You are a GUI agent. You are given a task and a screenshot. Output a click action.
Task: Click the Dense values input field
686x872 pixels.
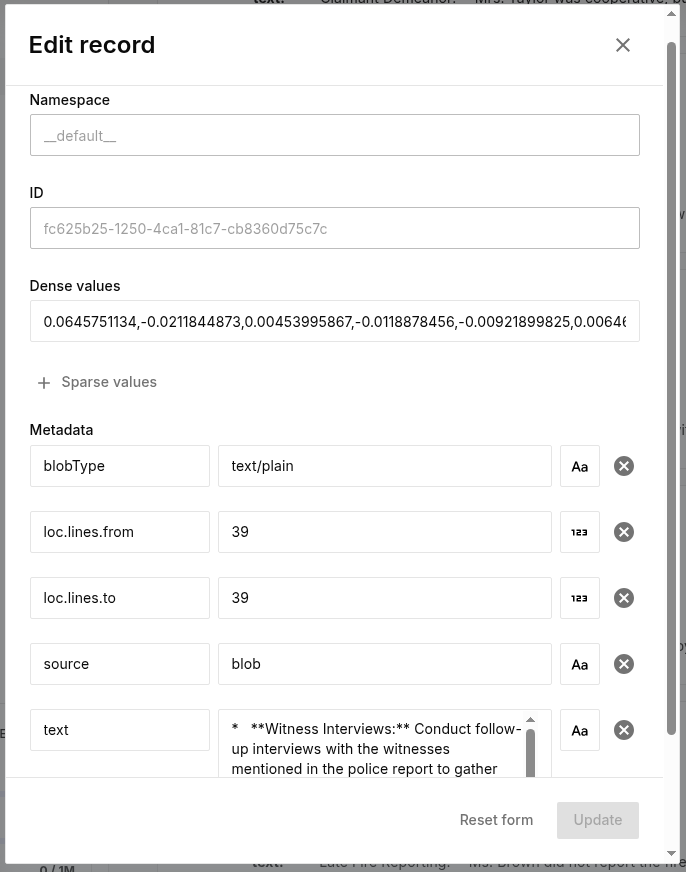pos(334,322)
